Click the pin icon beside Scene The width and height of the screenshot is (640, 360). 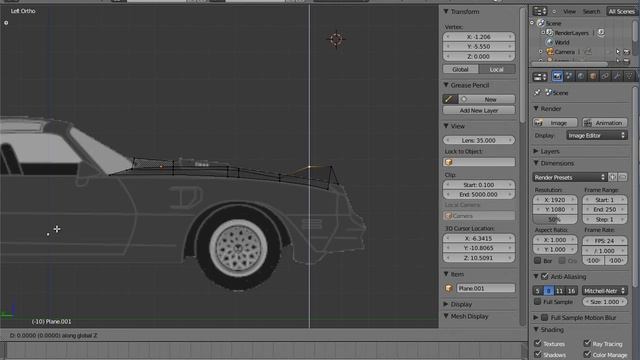tap(537, 93)
